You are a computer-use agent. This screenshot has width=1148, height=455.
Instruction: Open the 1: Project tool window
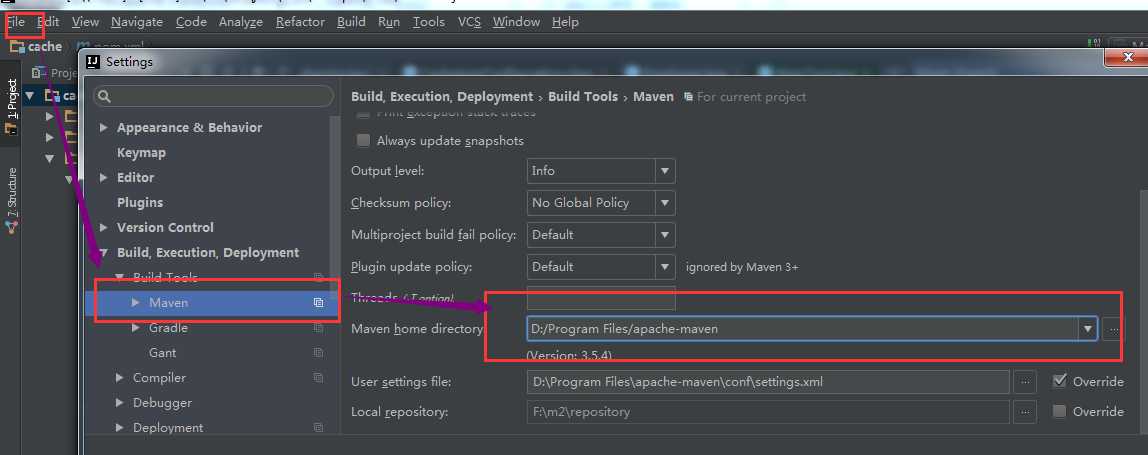coord(11,106)
